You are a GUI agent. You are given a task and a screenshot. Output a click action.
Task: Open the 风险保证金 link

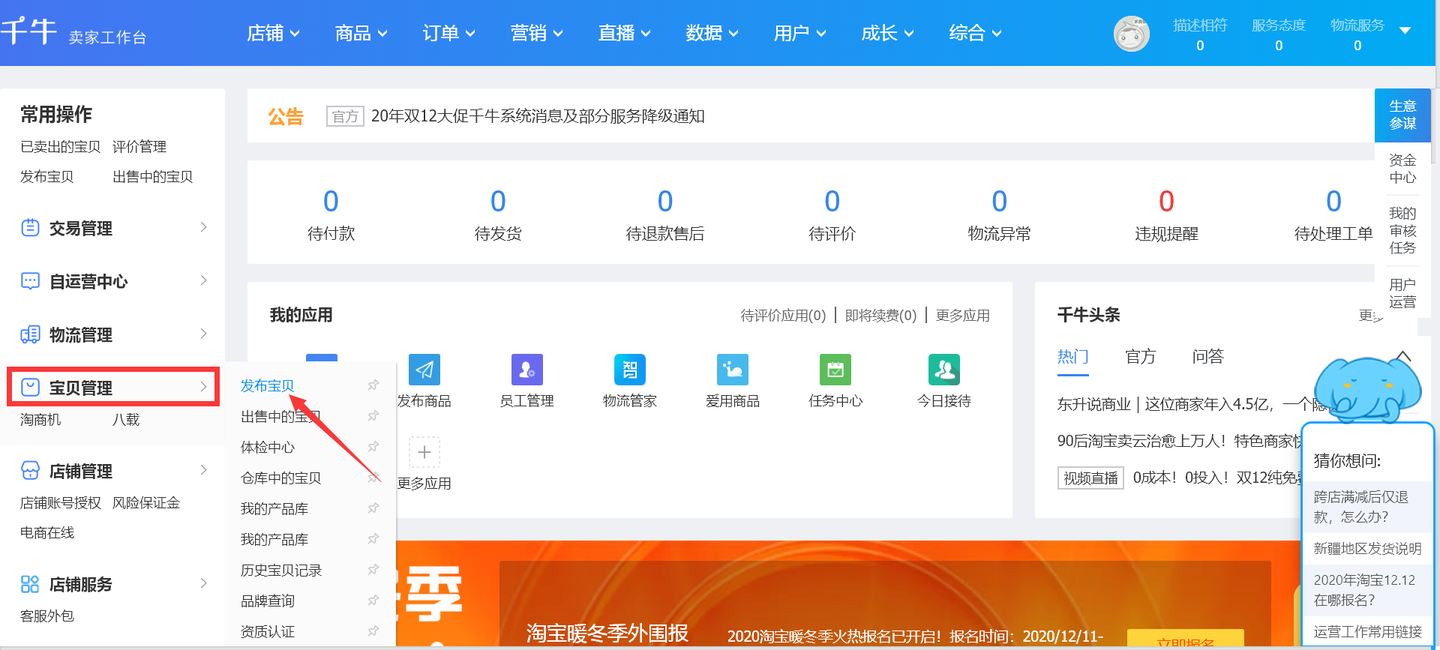click(x=146, y=502)
